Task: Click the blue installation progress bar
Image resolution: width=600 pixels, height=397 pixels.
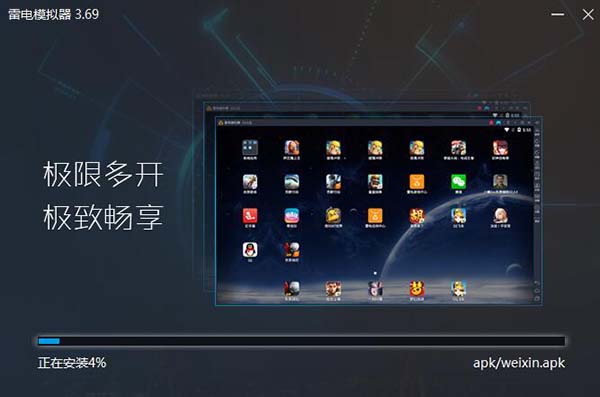Action: coord(301,341)
